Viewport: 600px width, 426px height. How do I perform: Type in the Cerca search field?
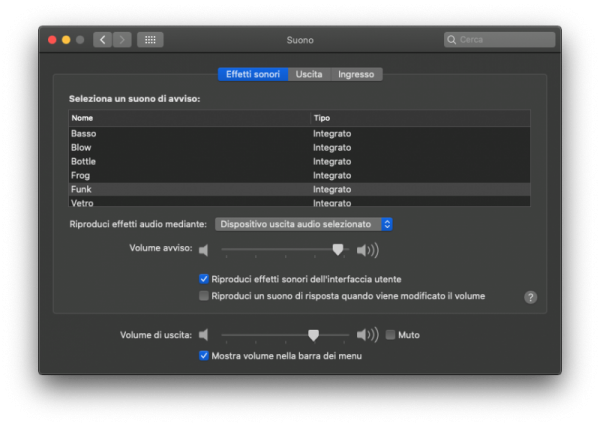click(499, 40)
